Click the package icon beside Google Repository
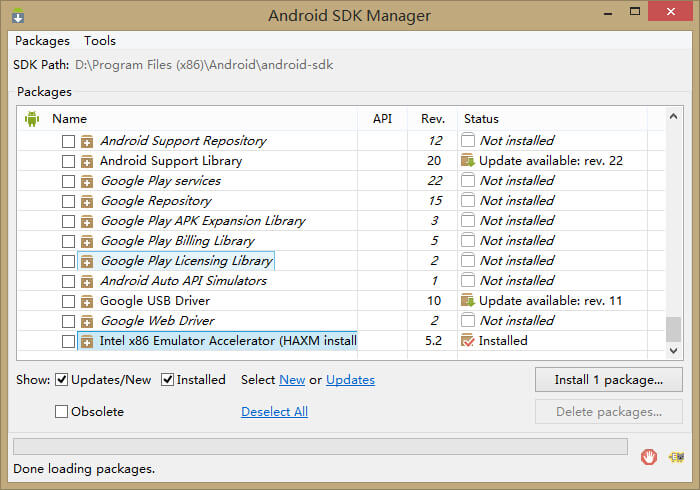700x490 pixels. pyautogui.click(x=87, y=202)
